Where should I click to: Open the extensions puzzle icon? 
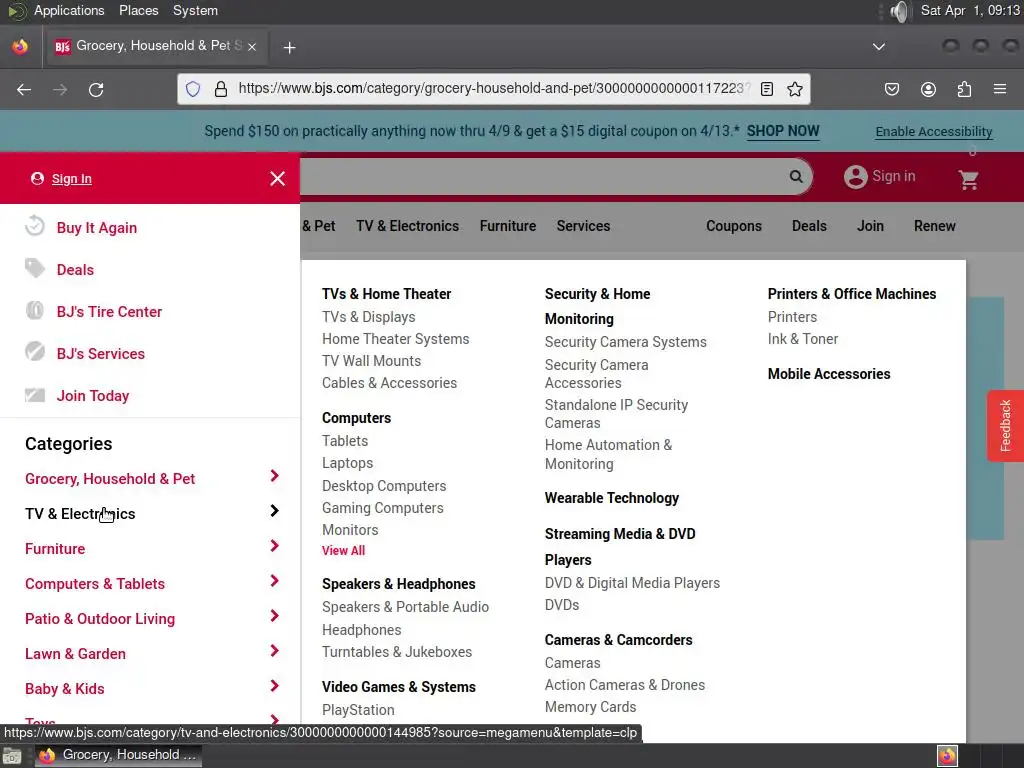pos(964,89)
